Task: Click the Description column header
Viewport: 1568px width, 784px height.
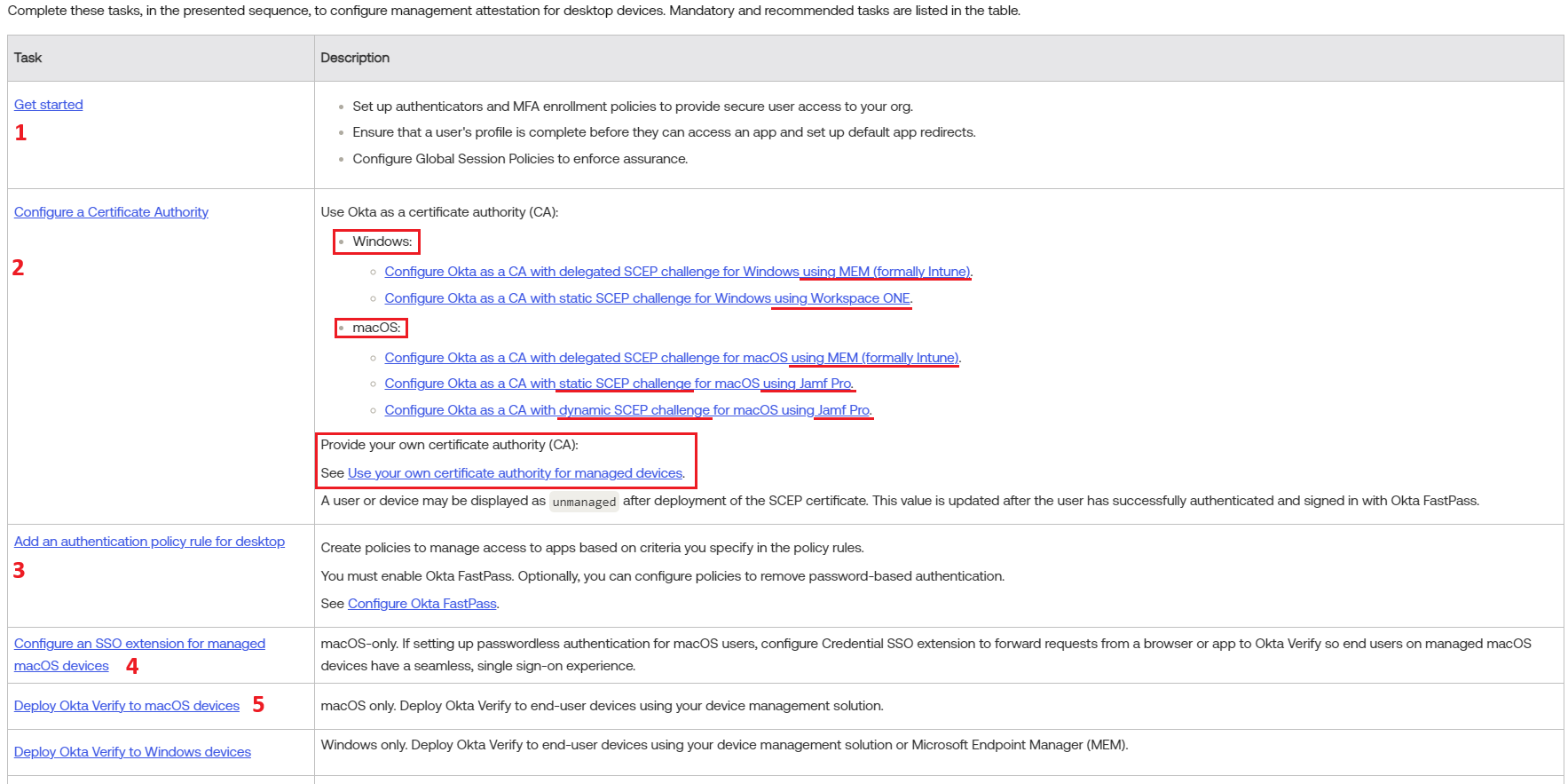Action: click(x=939, y=58)
